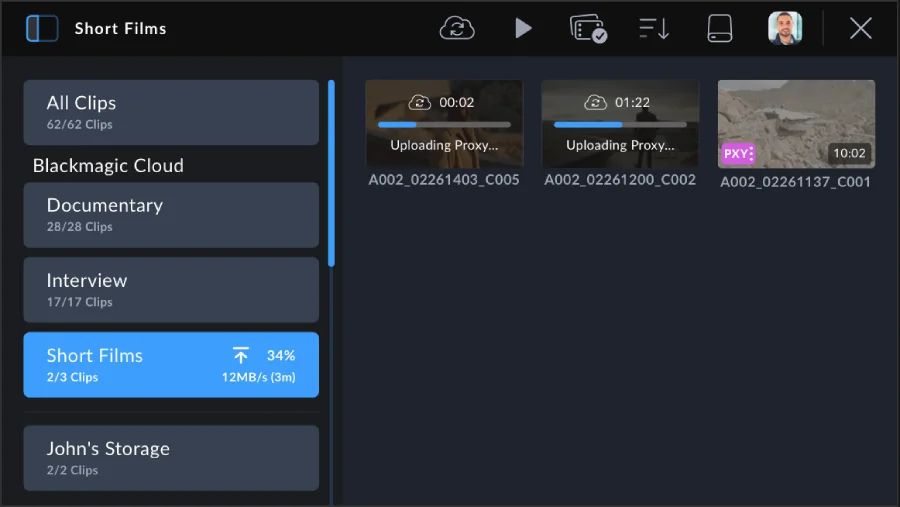Open the Interview folder
This screenshot has width=900, height=507.
[171, 289]
